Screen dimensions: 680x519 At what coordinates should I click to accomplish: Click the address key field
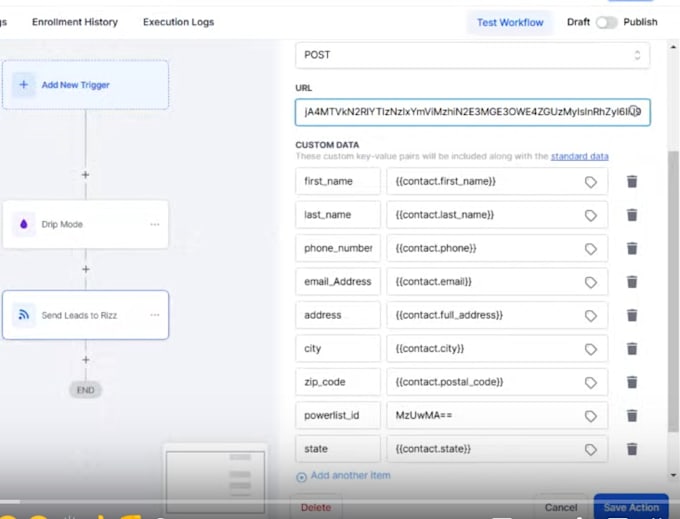pyautogui.click(x=338, y=315)
